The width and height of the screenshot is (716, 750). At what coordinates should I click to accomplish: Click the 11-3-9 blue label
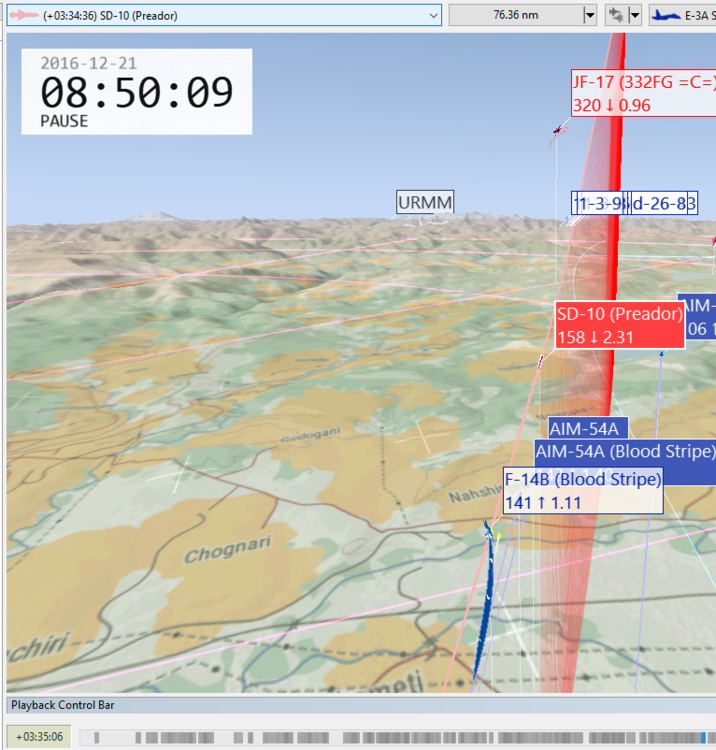[600, 203]
